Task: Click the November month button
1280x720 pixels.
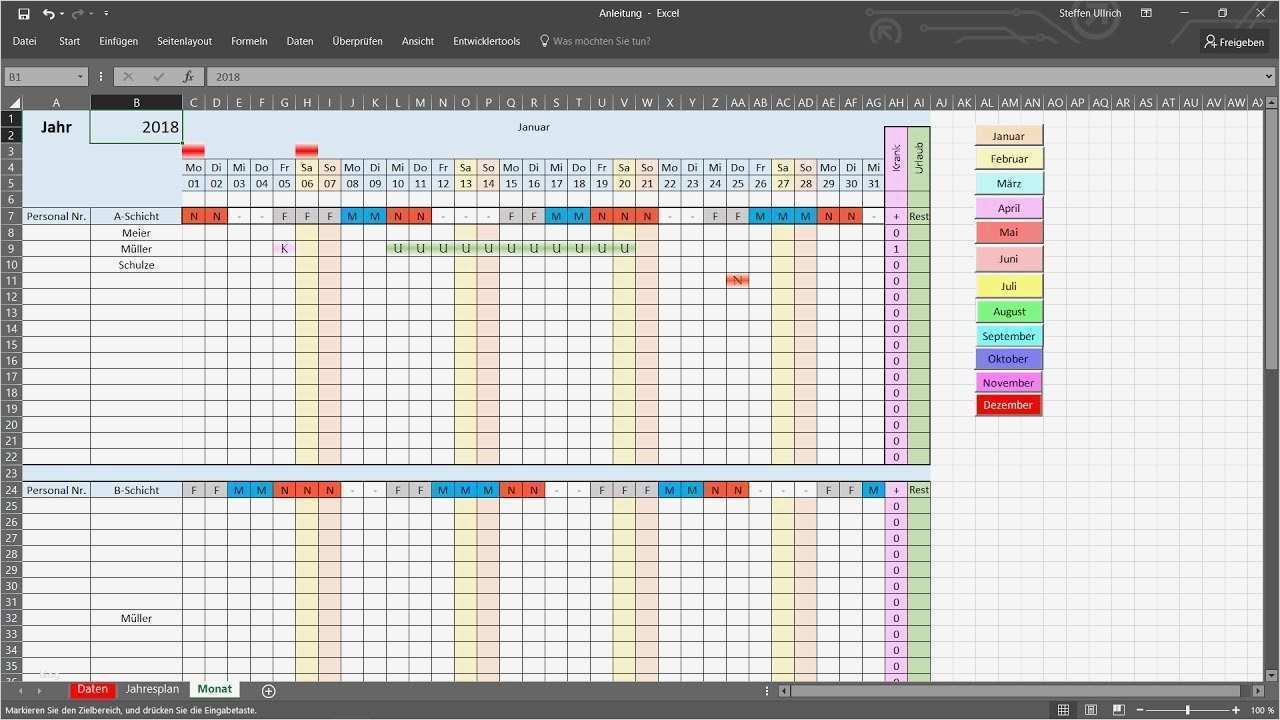Action: pyautogui.click(x=1008, y=382)
